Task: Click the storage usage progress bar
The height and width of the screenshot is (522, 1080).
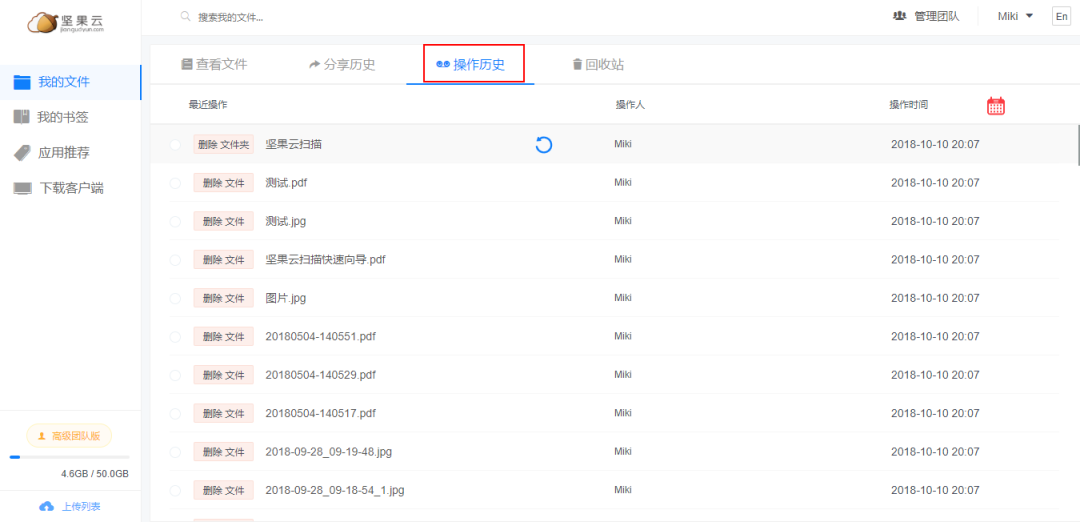Action: [70, 457]
